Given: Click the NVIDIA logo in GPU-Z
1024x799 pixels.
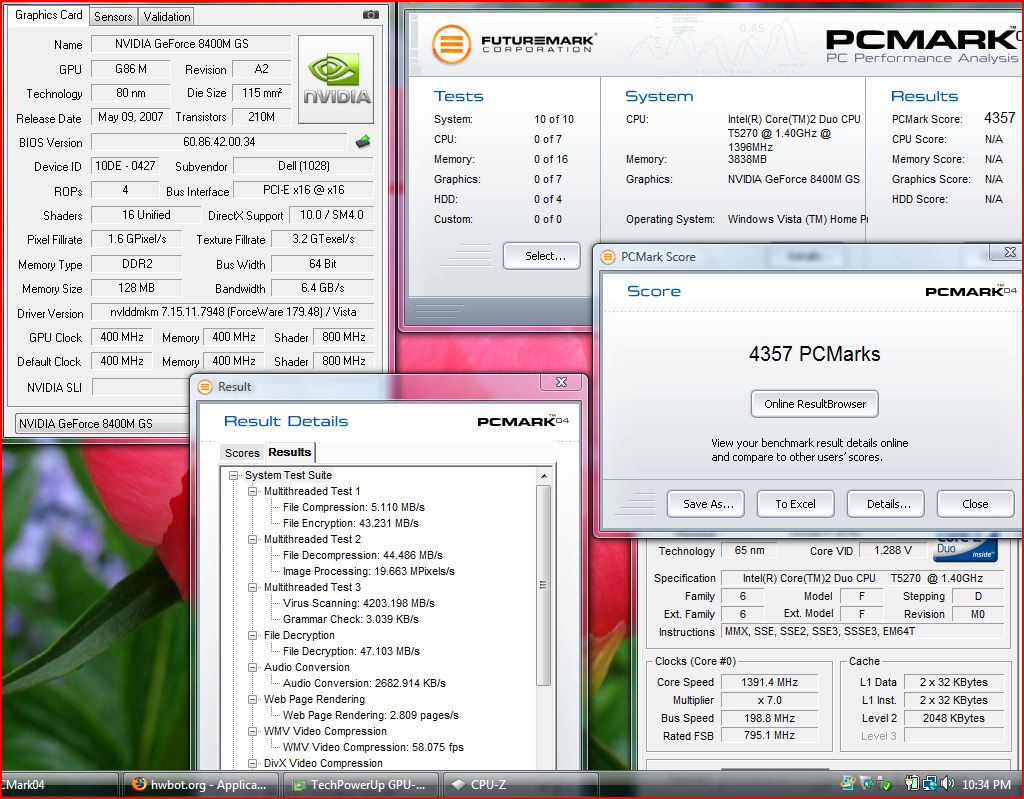Looking at the screenshot, I should point(336,80).
